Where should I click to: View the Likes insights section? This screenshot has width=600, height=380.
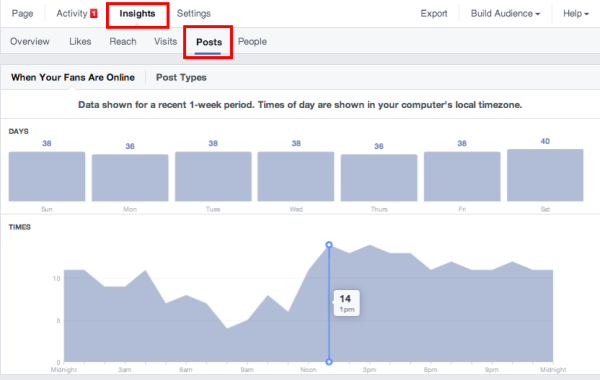[x=80, y=41]
